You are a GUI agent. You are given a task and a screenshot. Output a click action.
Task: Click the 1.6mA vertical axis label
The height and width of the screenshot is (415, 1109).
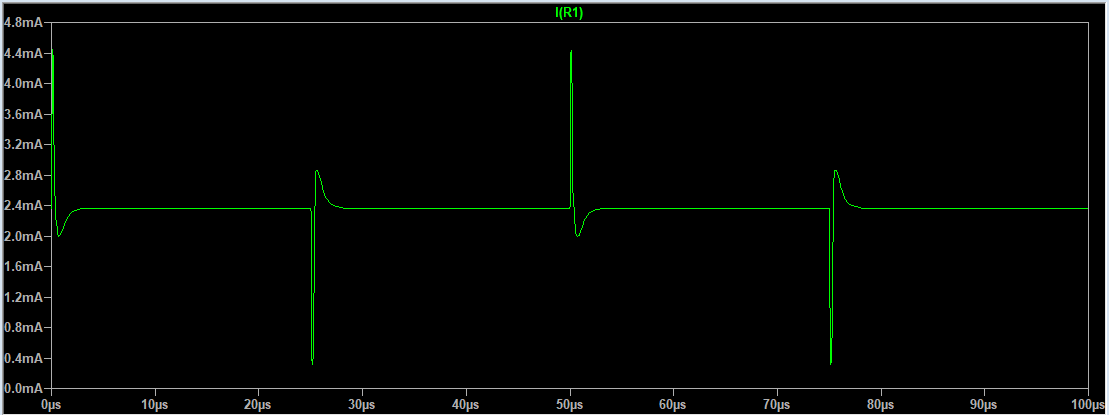pos(23,267)
